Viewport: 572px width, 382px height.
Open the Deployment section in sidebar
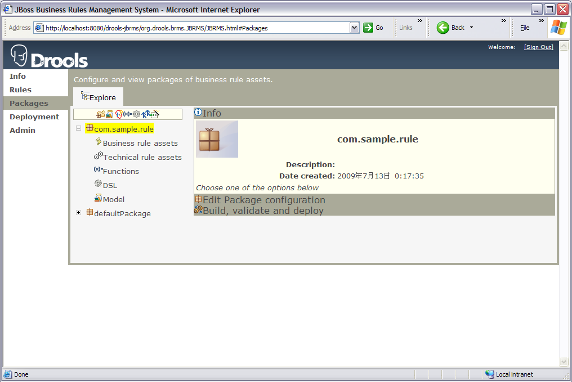tap(34, 117)
